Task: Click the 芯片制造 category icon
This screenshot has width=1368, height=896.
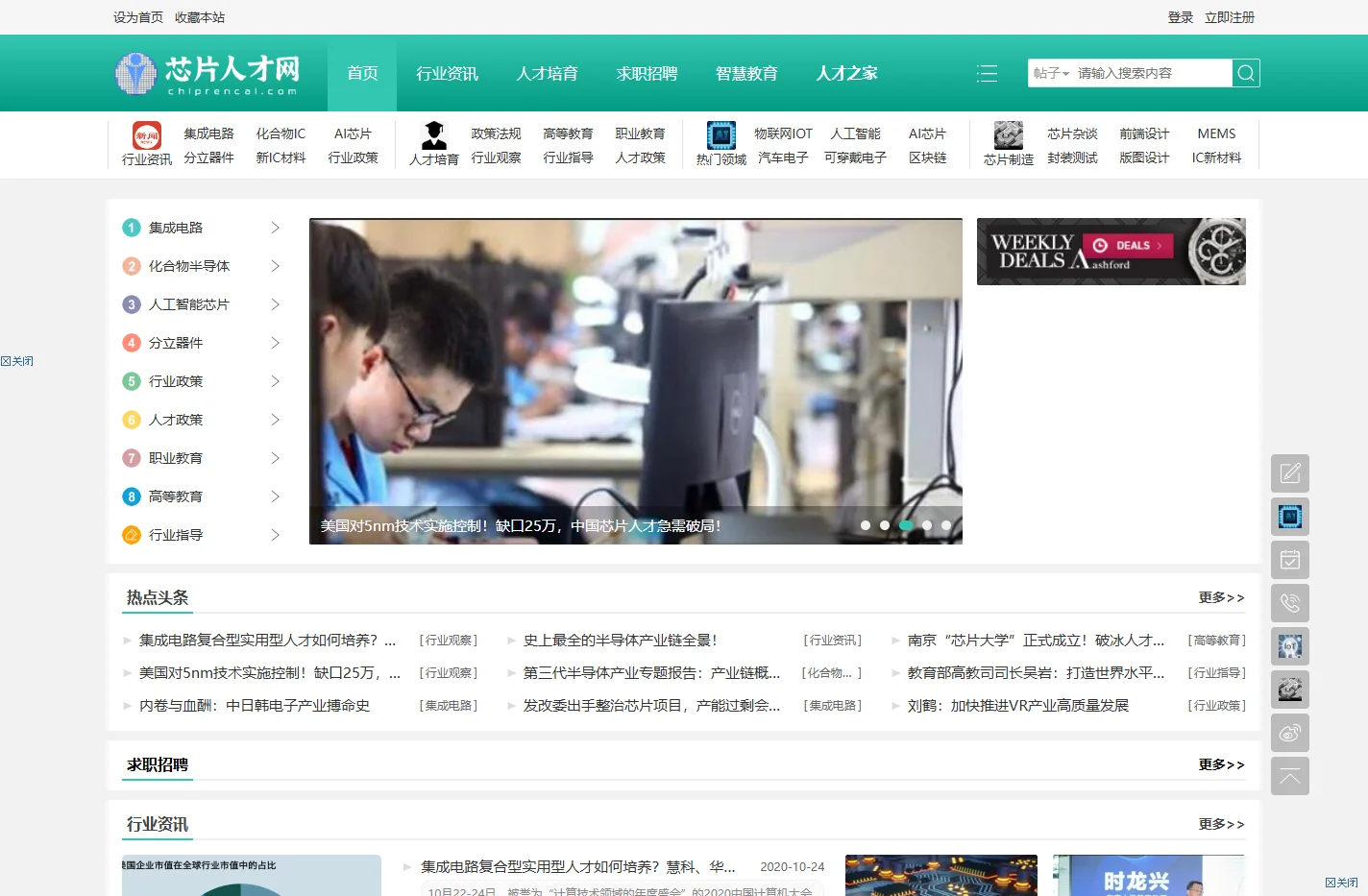Action: click(x=1009, y=135)
